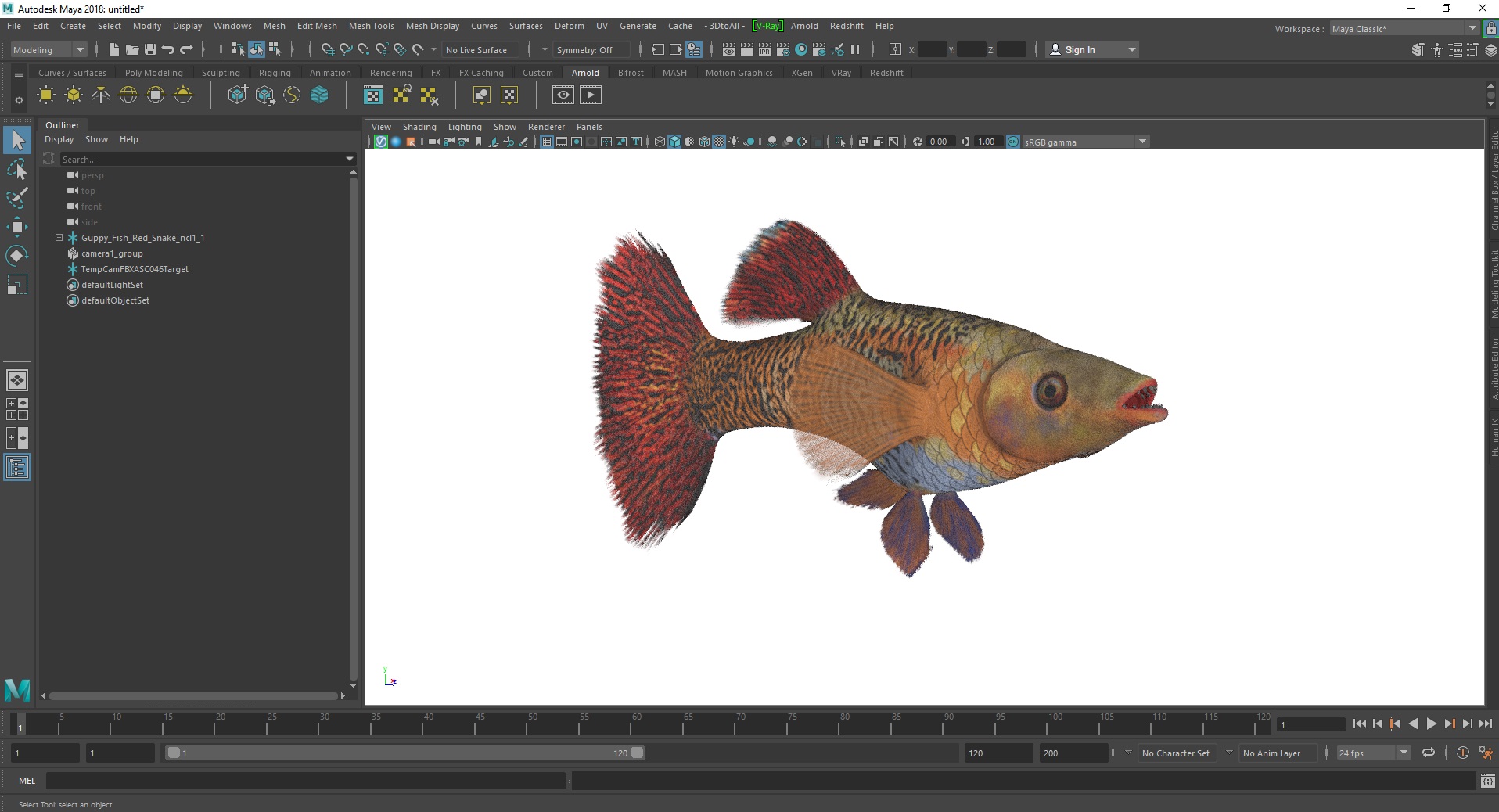The width and height of the screenshot is (1499, 812).
Task: Start Arnold render play icon
Action: 591,95
